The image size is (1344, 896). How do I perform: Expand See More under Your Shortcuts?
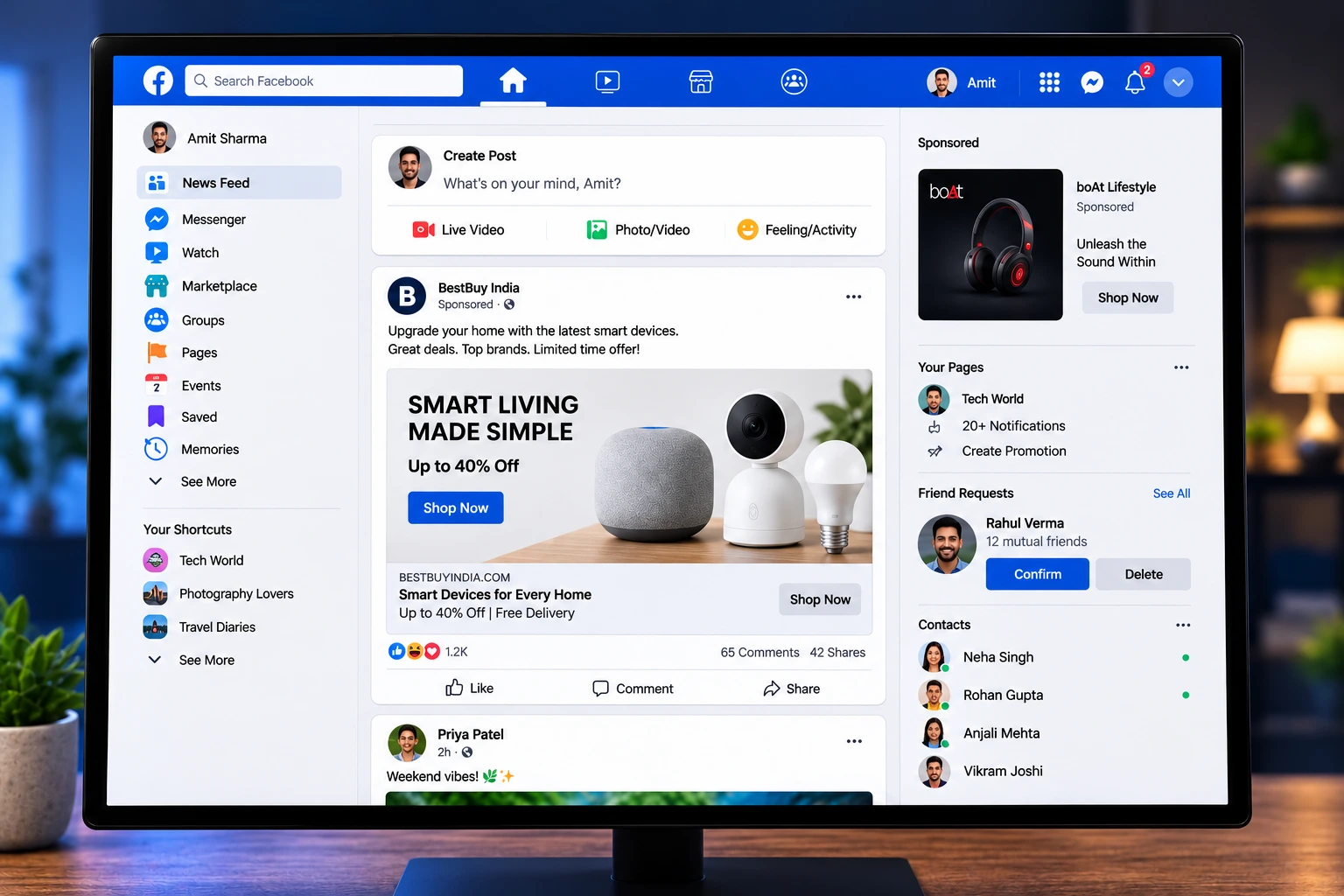(192, 660)
